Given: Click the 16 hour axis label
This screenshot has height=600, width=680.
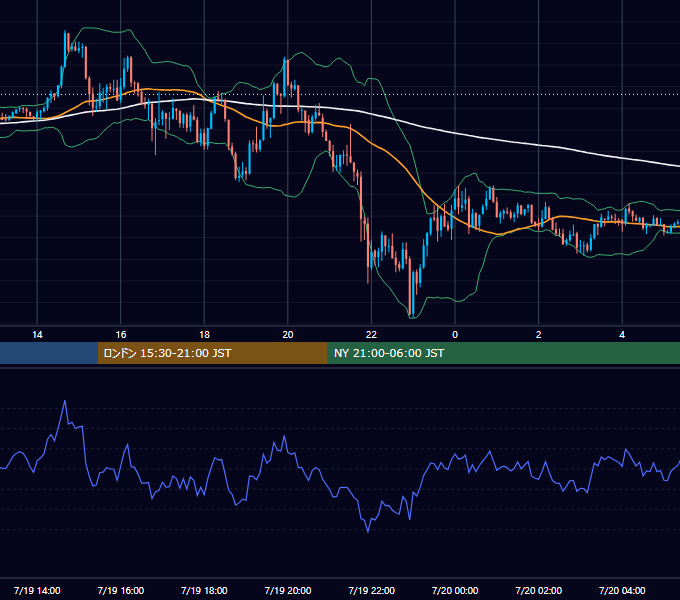Looking at the screenshot, I should [121, 335].
